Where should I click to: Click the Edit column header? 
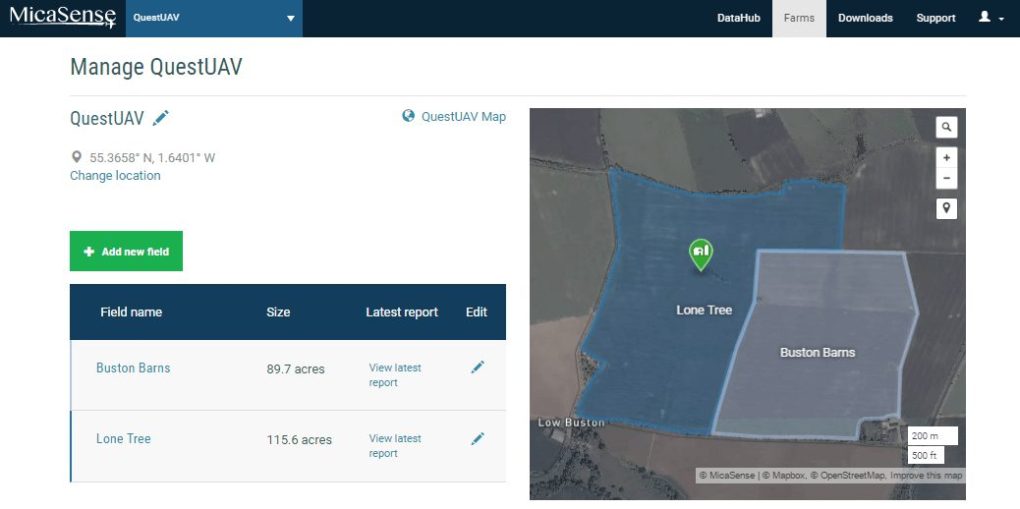click(x=476, y=312)
